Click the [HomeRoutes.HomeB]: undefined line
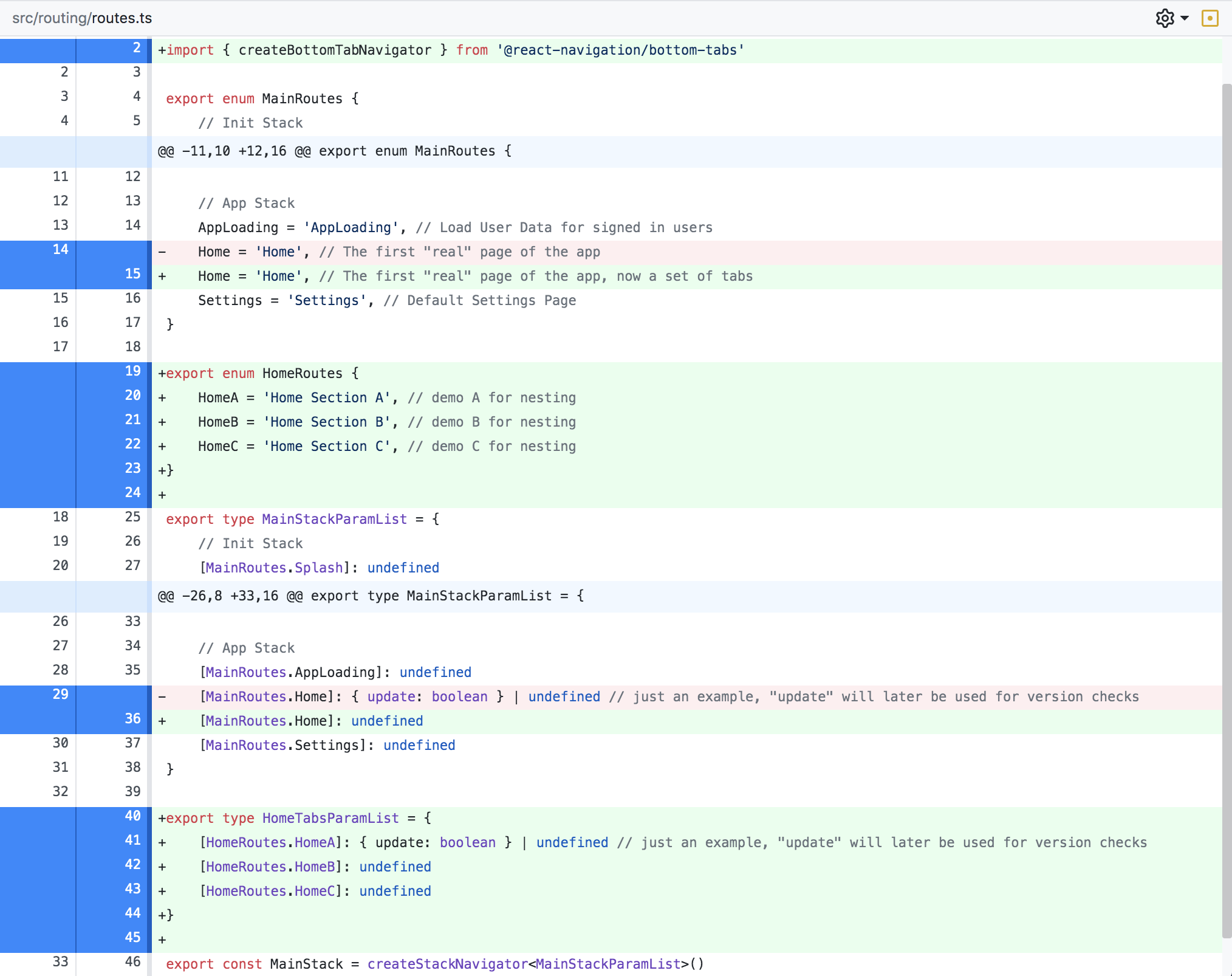 click(686, 867)
